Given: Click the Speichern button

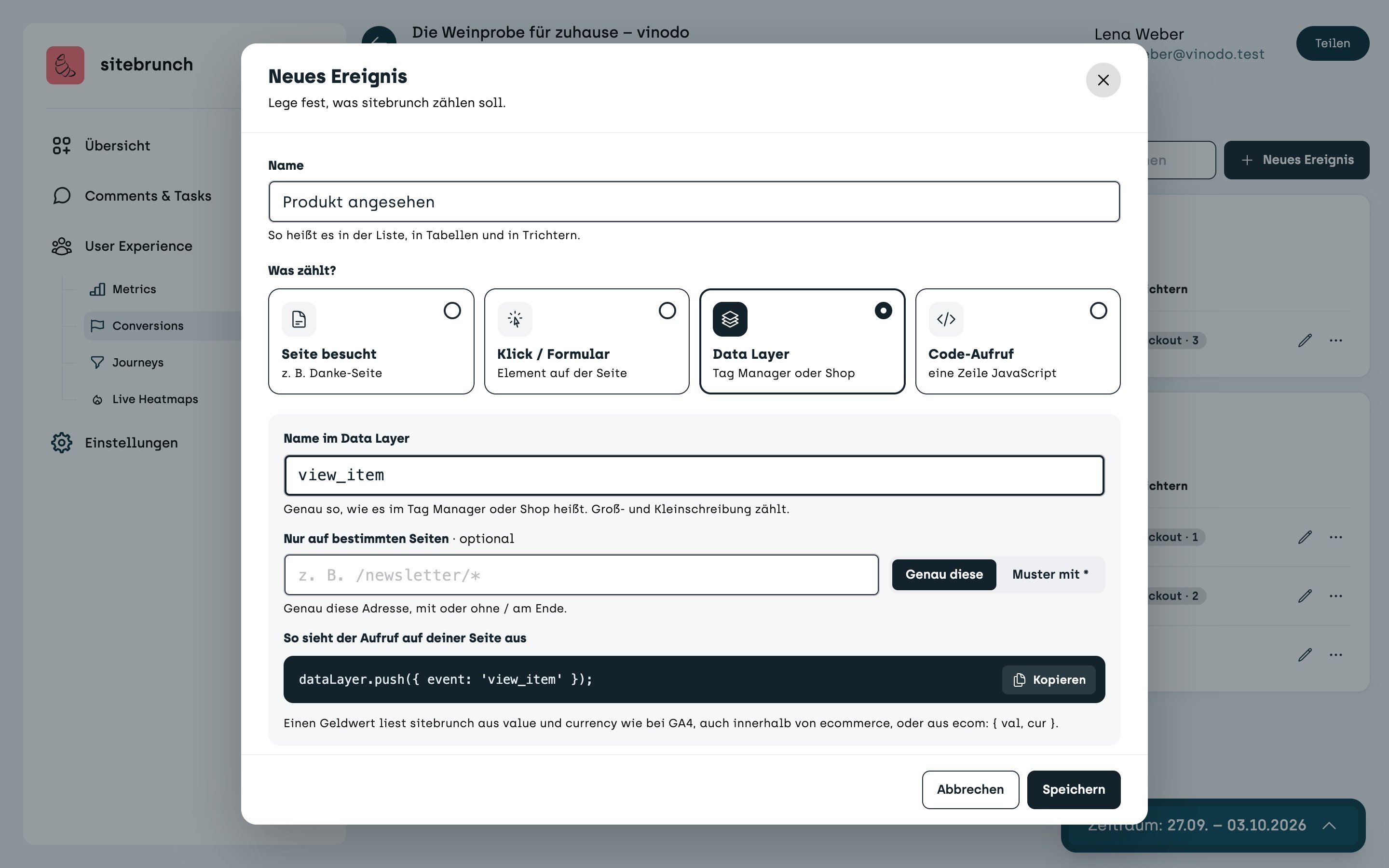Looking at the screenshot, I should (x=1073, y=790).
